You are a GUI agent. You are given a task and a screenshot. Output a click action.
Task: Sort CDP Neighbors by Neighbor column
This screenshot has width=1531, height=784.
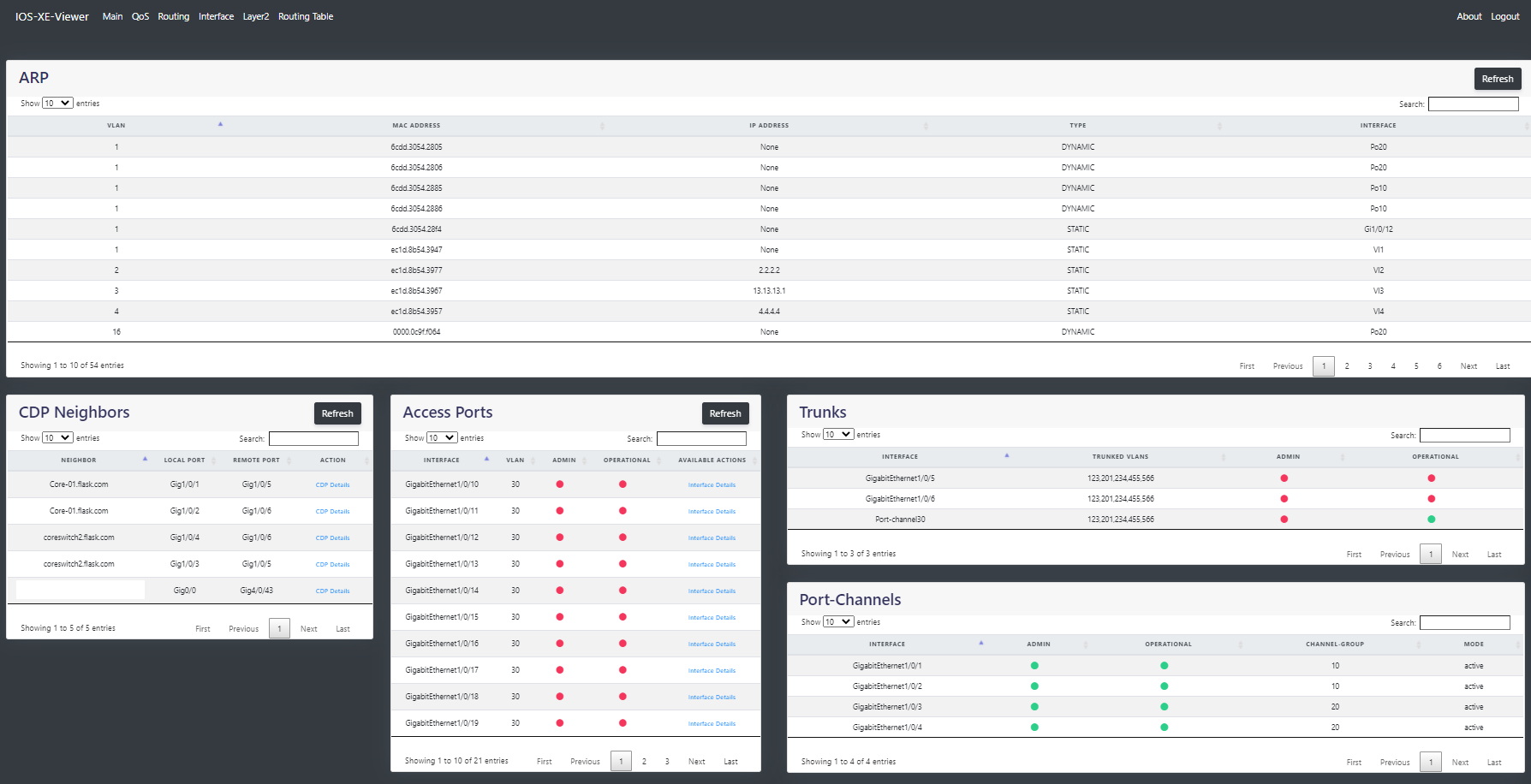pos(79,460)
